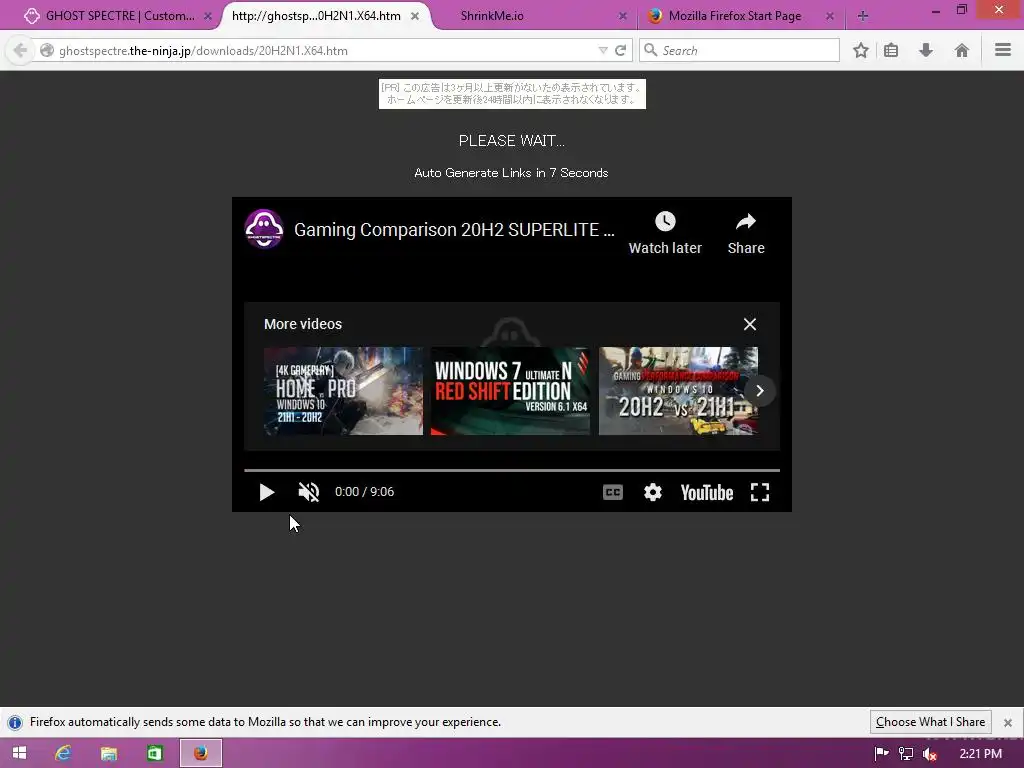Open File Explorer from the taskbar

coord(108,753)
